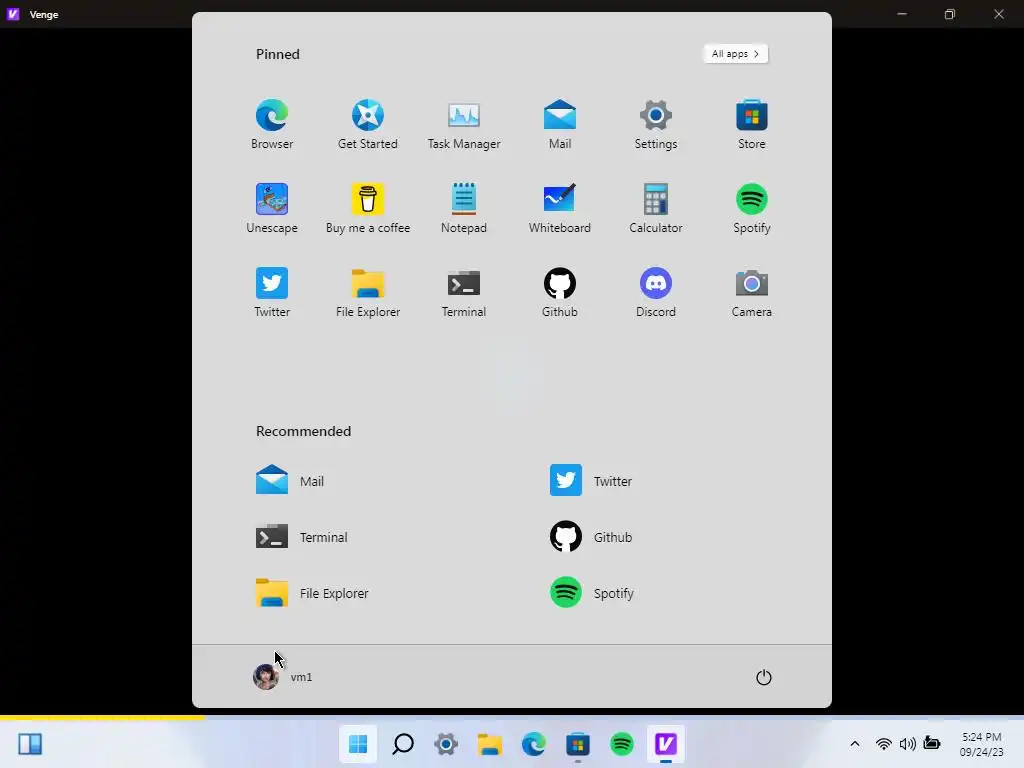The image size is (1024, 768).
Task: Open Notepad from pinned apps
Action: [x=464, y=208]
